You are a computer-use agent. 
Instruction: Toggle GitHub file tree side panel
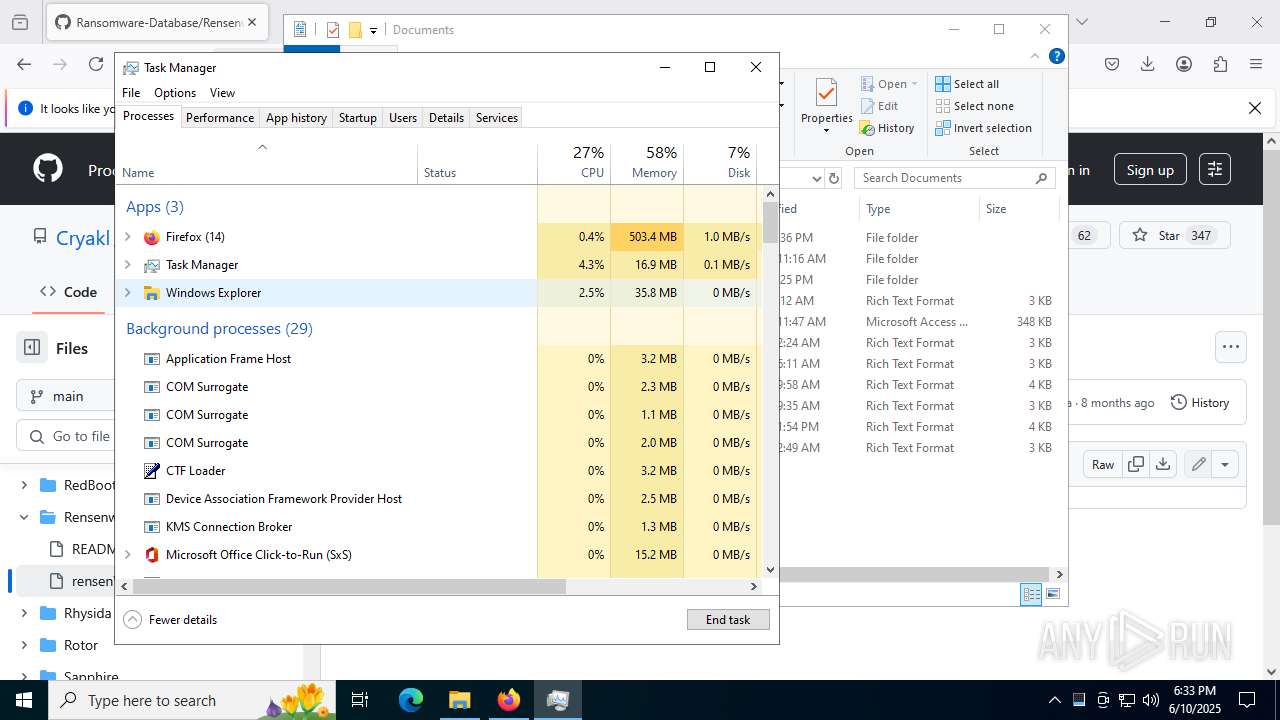32,347
